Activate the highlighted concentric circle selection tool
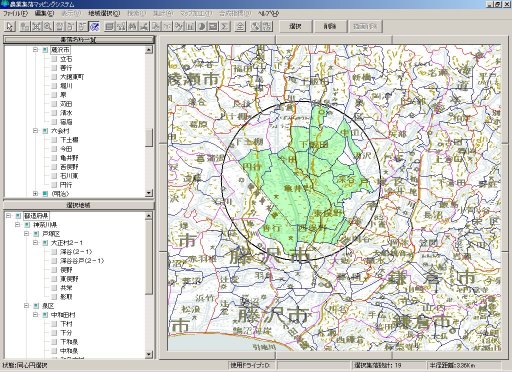Image resolution: width=512 pixels, height=372 pixels. (95, 26)
